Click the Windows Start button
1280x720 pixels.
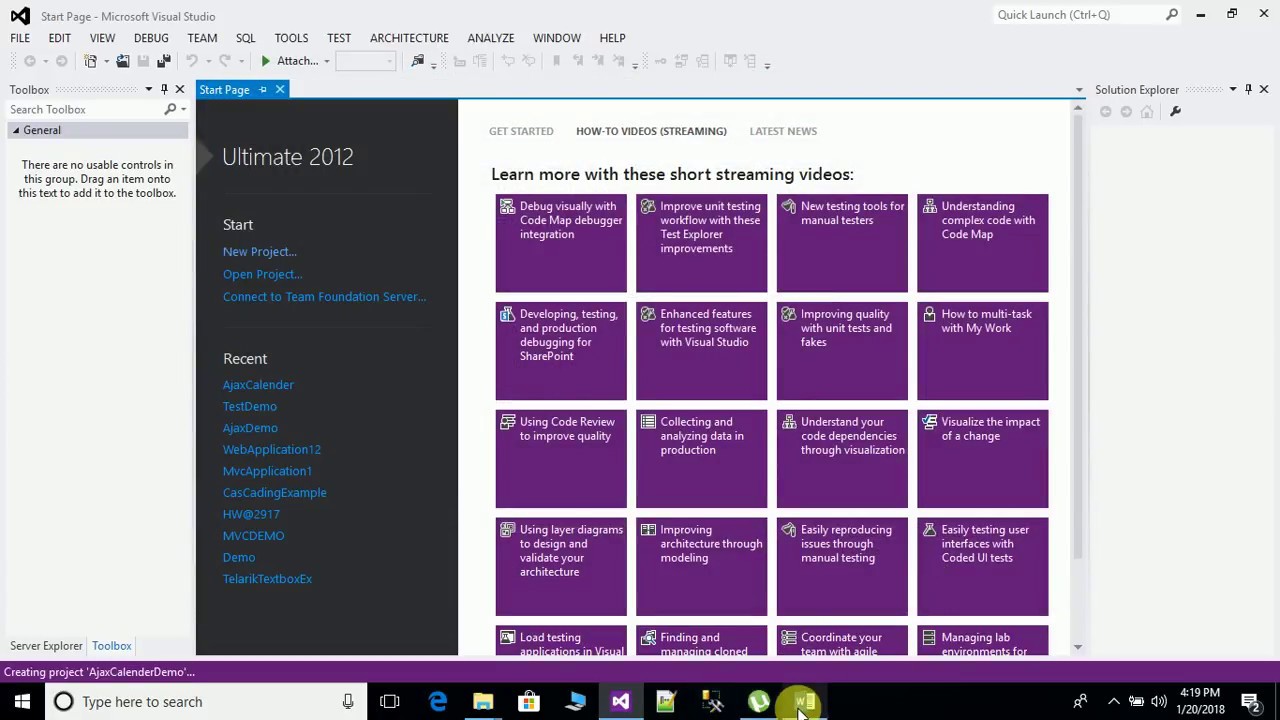pos(22,702)
